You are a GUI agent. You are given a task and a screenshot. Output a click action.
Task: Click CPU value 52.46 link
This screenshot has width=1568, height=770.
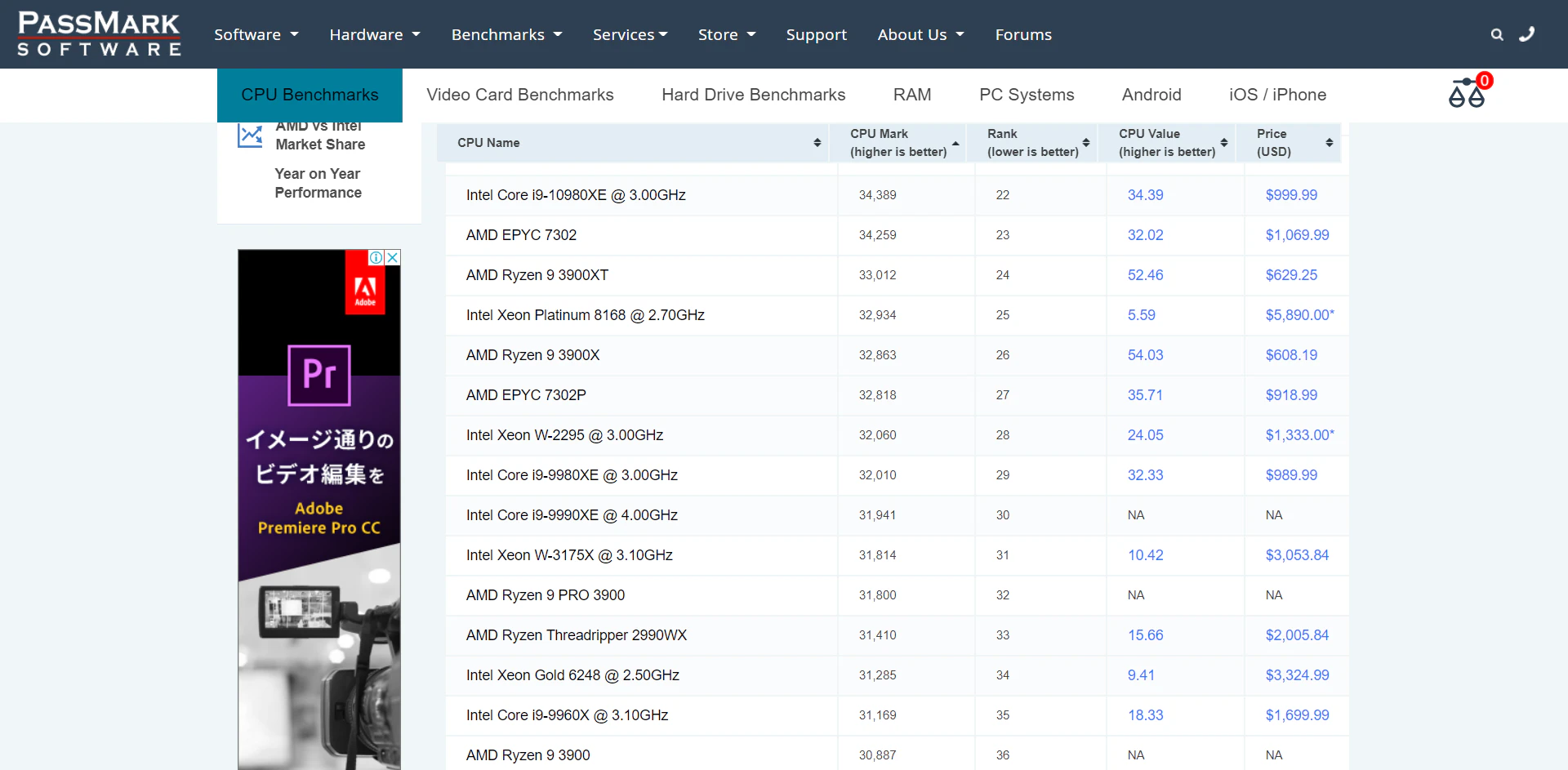[x=1145, y=275]
